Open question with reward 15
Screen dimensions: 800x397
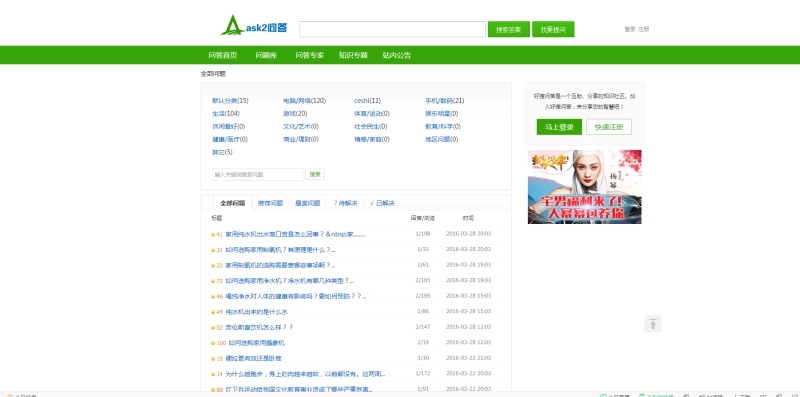254,359
